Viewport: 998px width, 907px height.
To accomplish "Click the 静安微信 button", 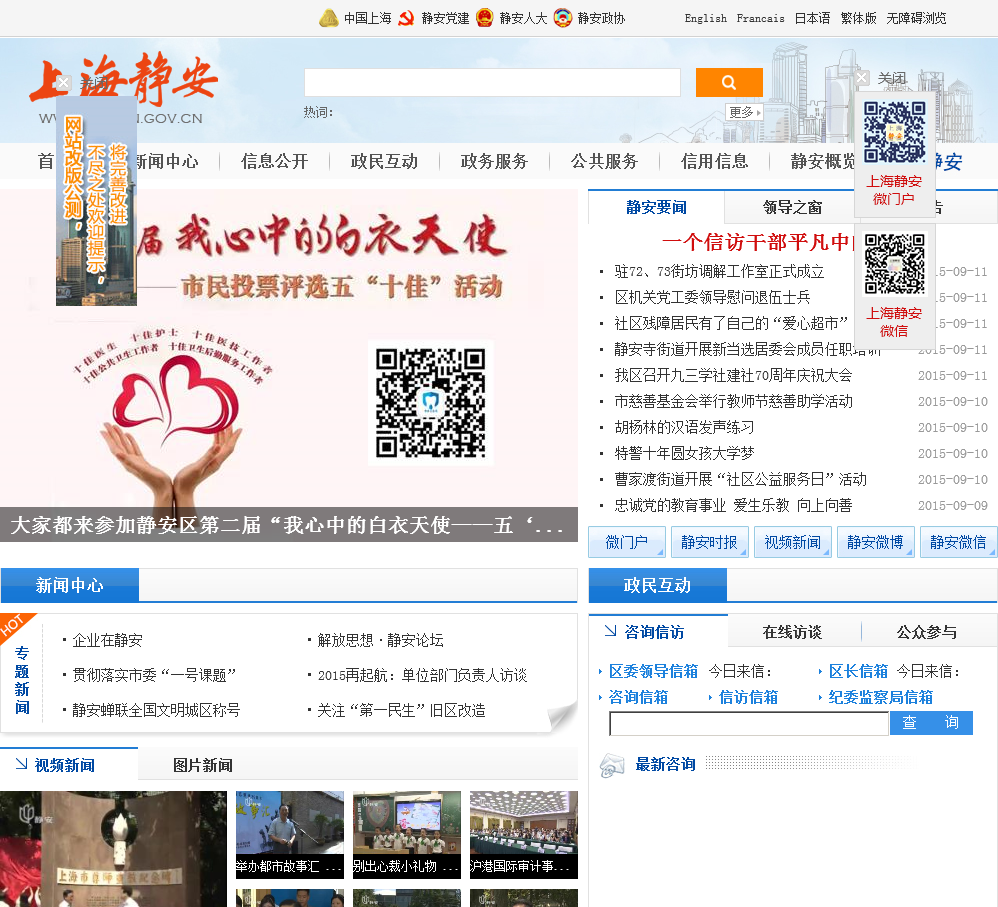I will coord(958,542).
